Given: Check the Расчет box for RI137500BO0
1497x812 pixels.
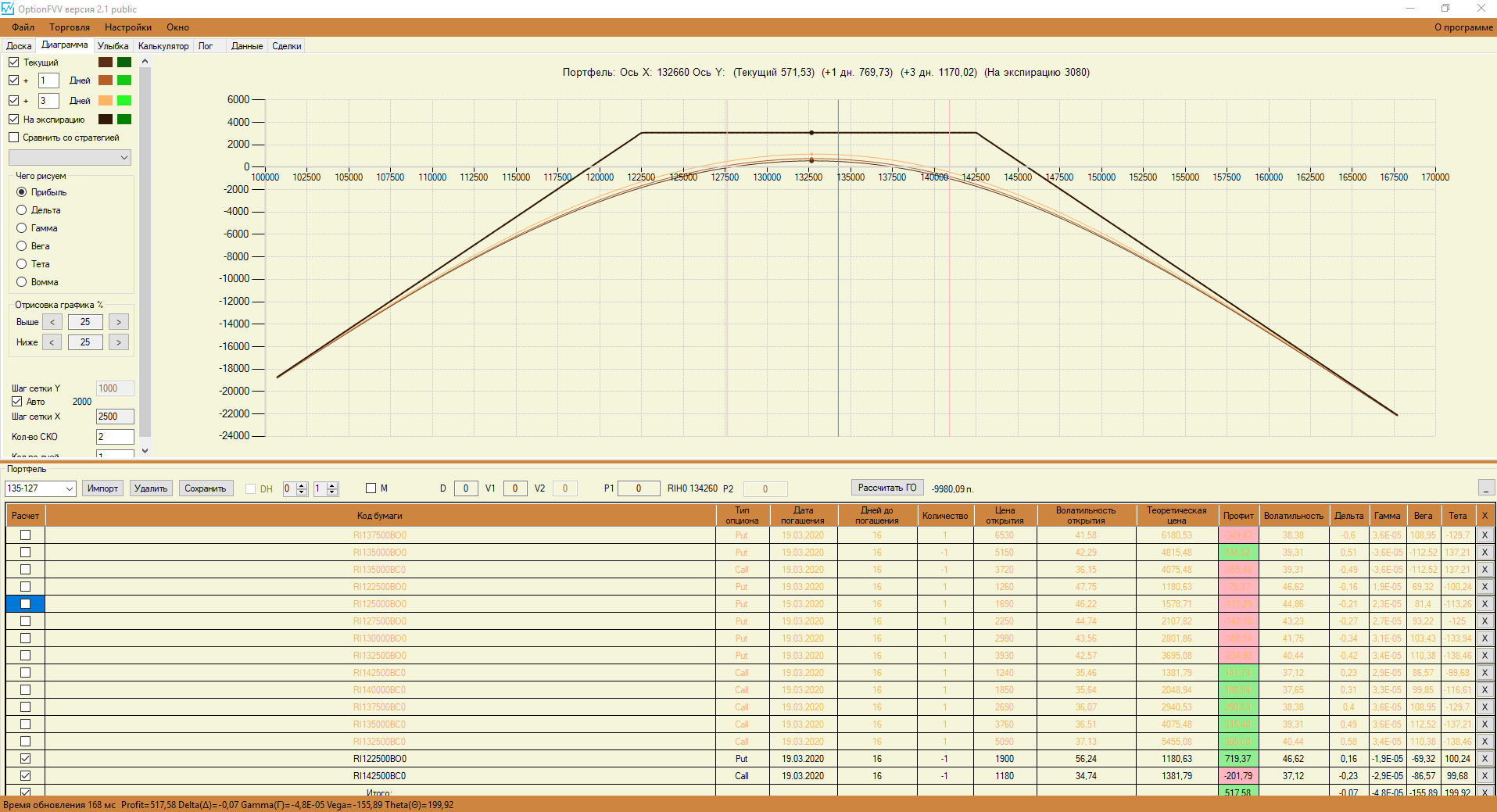Looking at the screenshot, I should pyautogui.click(x=26, y=535).
